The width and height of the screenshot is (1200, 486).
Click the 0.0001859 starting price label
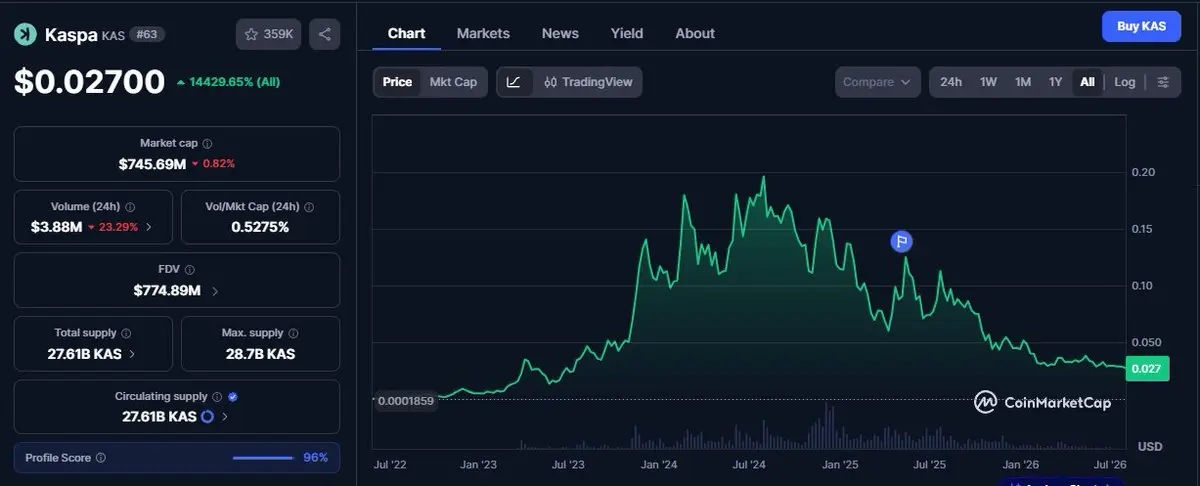406,401
